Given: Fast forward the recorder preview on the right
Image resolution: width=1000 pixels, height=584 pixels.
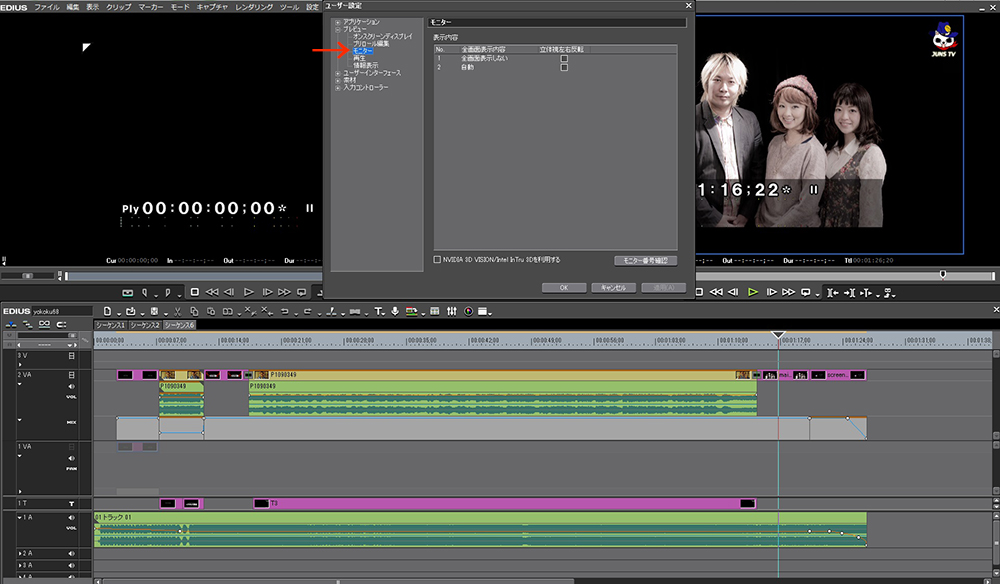Looking at the screenshot, I should [788, 292].
